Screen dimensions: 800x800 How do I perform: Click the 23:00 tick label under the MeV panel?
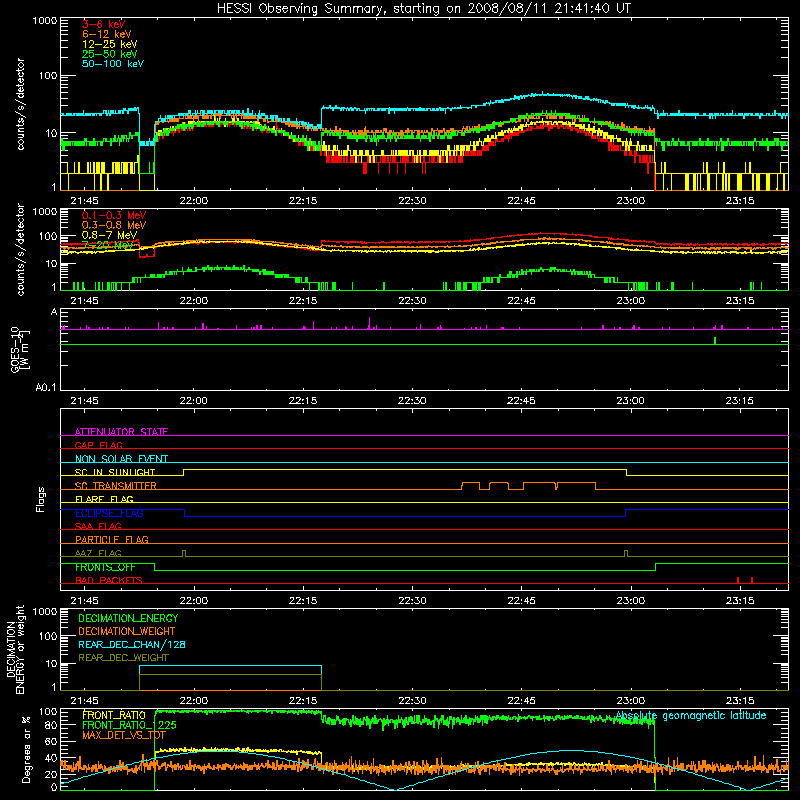coord(631,301)
